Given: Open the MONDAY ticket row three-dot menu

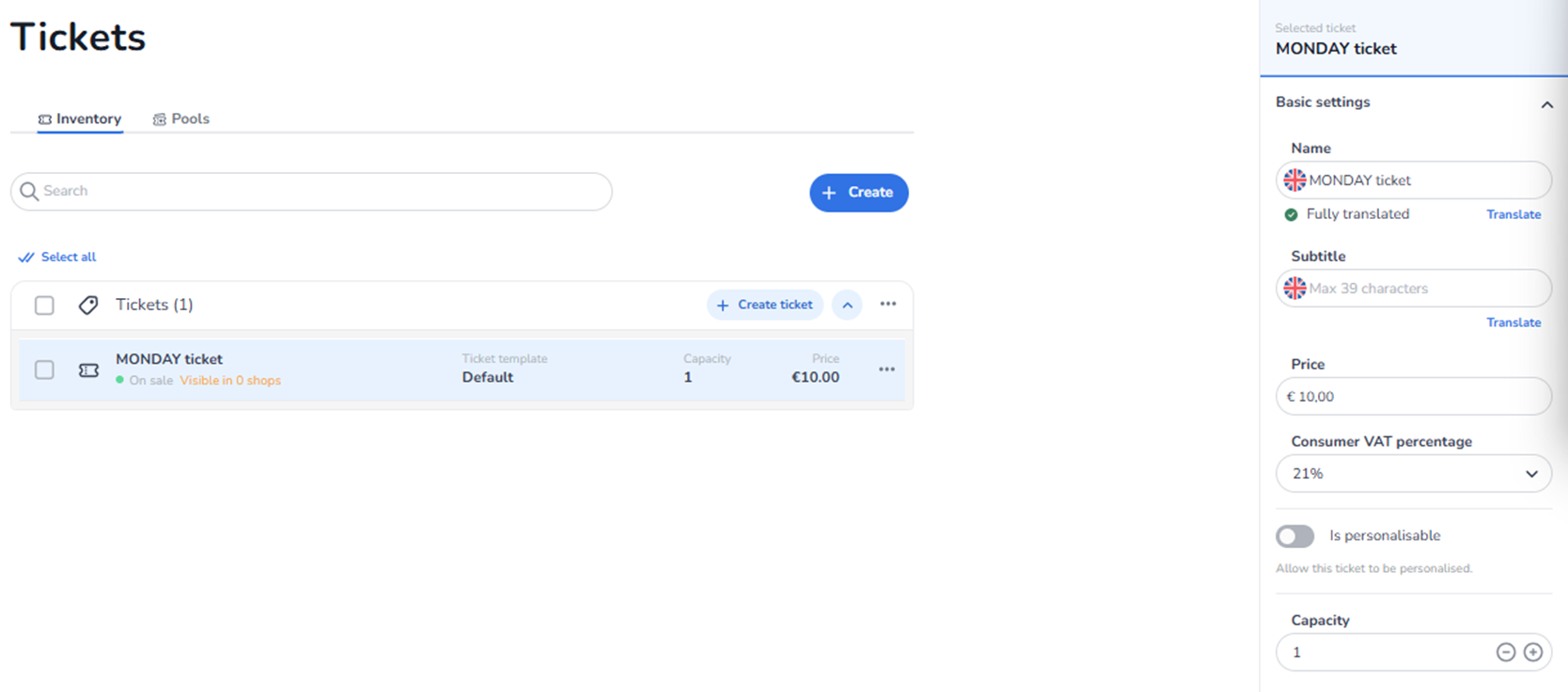Looking at the screenshot, I should point(886,370).
